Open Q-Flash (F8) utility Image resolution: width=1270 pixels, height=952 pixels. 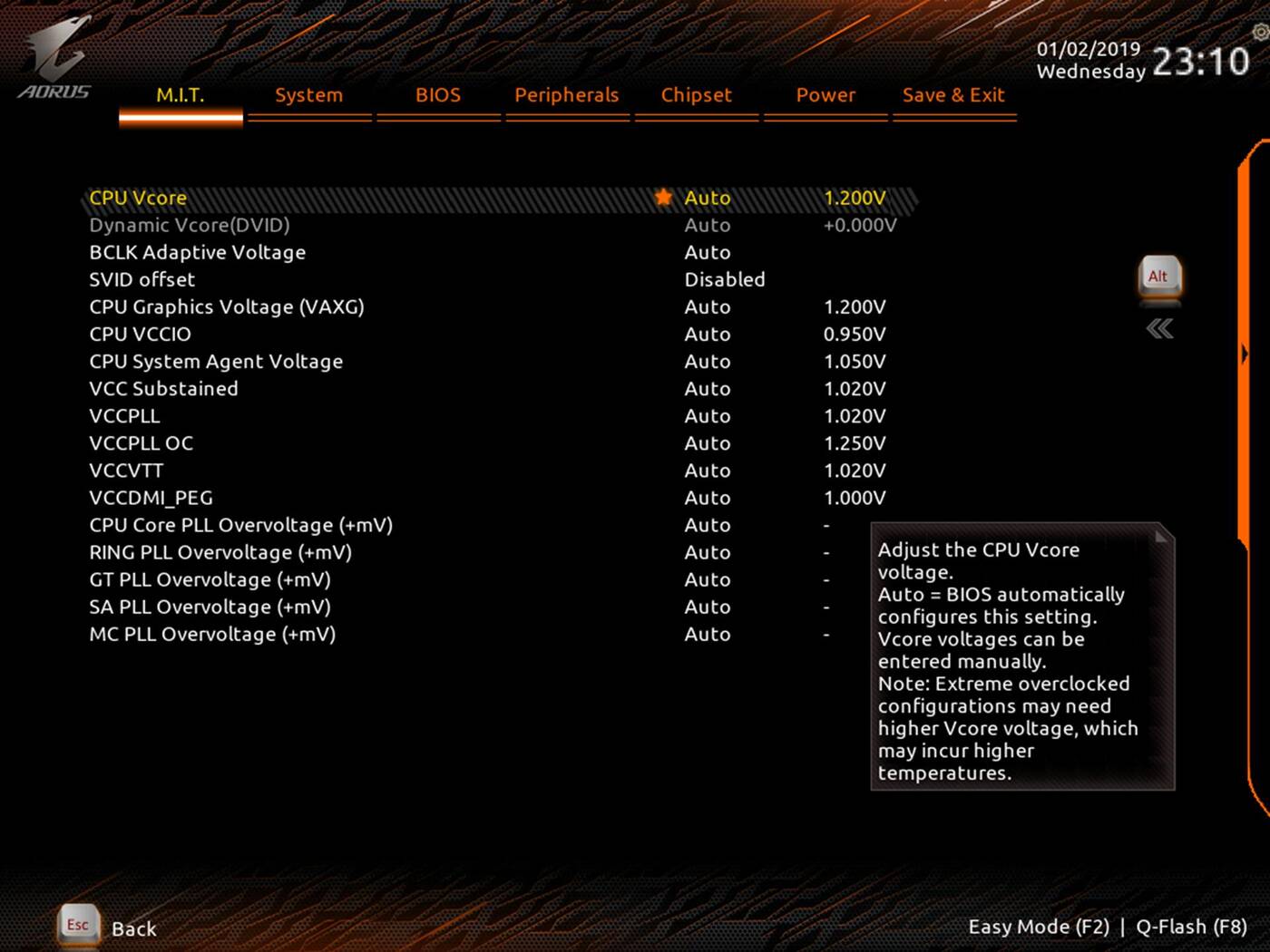click(1190, 927)
